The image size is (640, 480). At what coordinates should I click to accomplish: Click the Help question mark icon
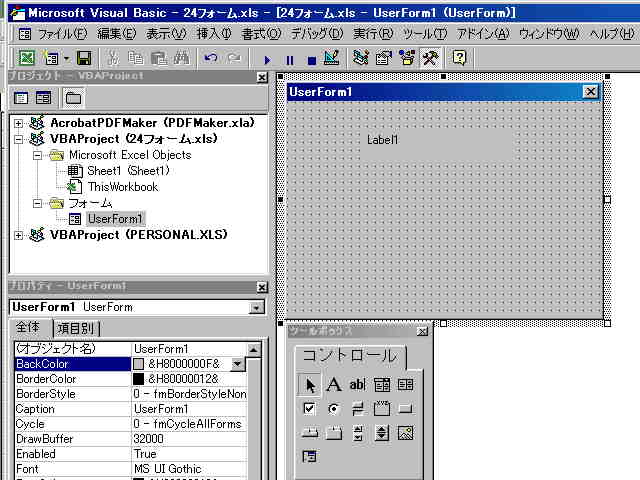click(460, 58)
